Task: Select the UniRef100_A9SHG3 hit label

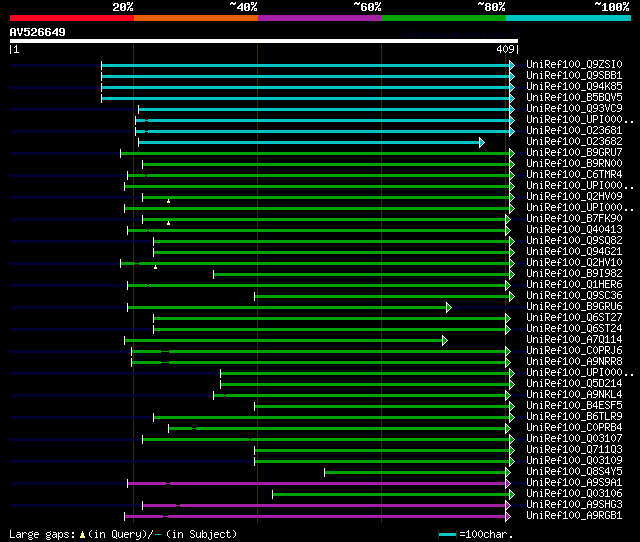Action: pos(574,505)
